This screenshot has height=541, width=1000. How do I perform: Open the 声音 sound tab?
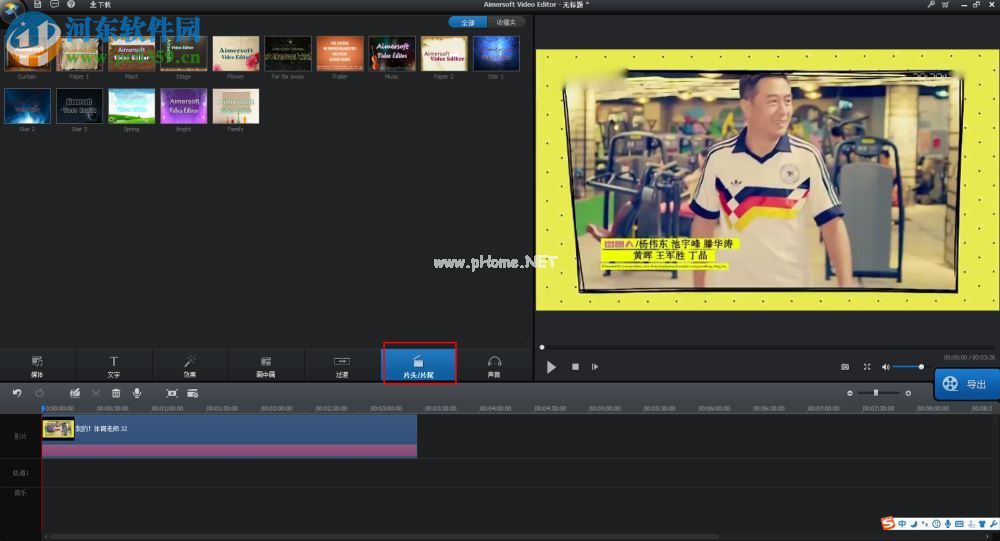click(494, 366)
